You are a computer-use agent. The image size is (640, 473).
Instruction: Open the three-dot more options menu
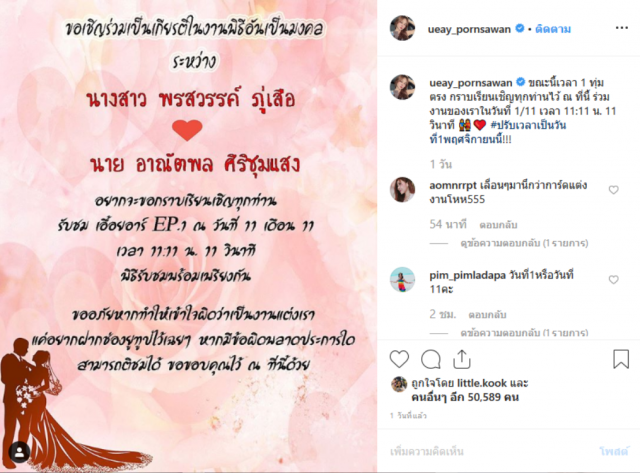[x=622, y=28]
